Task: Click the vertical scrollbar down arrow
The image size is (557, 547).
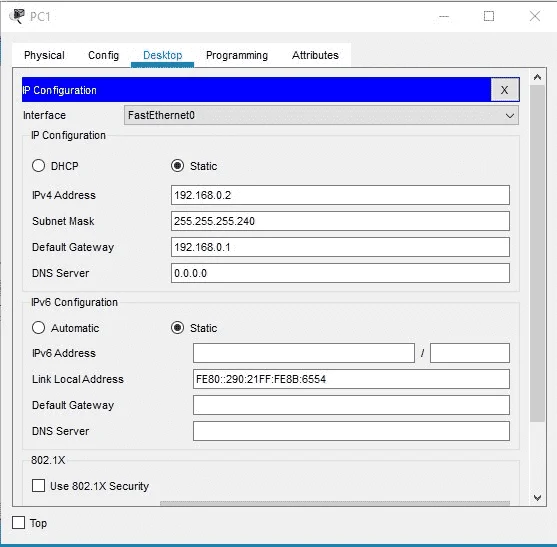Action: pos(537,498)
